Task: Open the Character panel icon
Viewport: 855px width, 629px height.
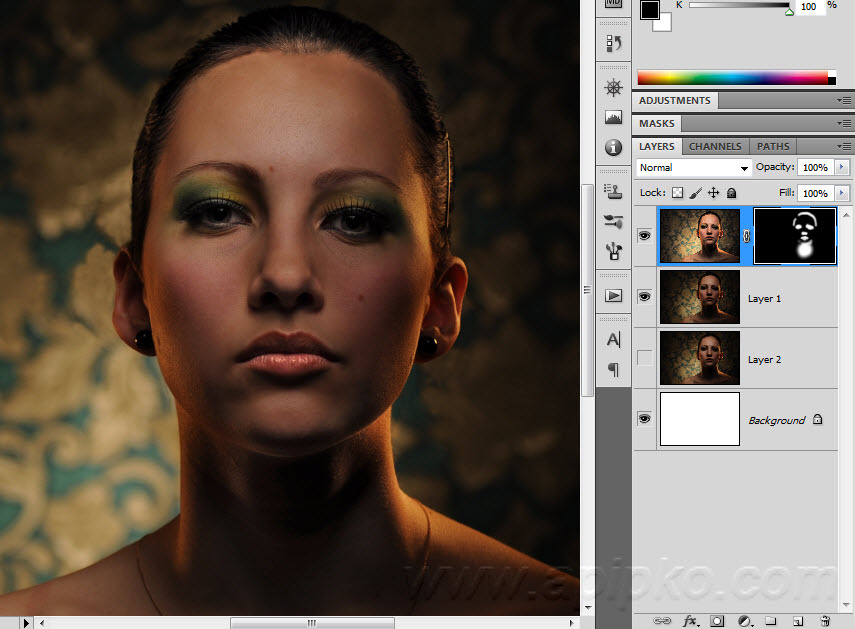Action: click(x=614, y=340)
